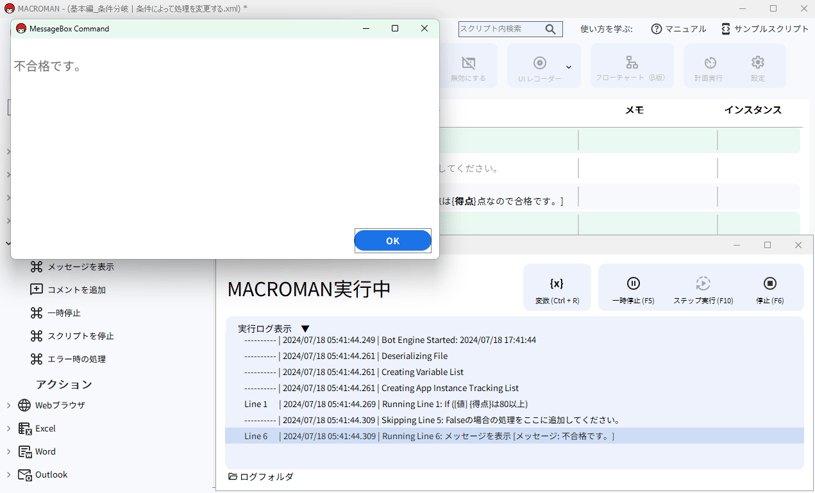The width and height of the screenshot is (815, 493).
Task: Expand the Webブラウザ category
Action: (8, 405)
